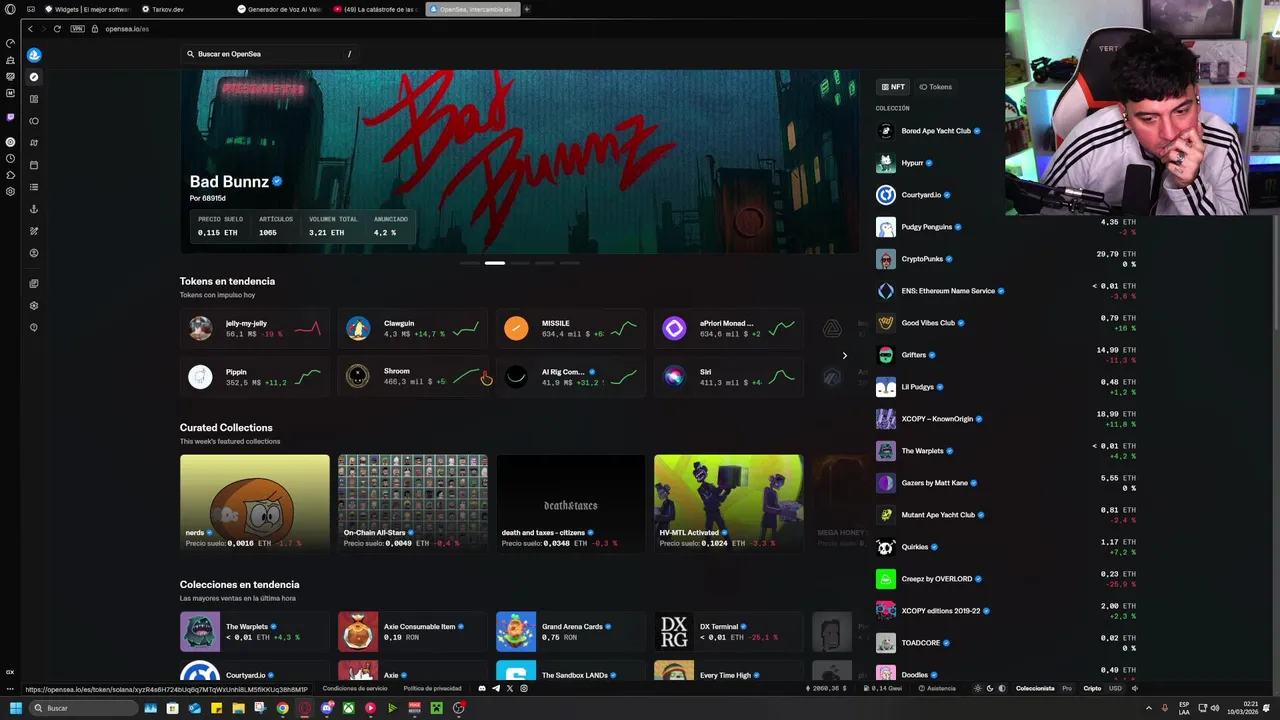Open Bored Ape Yacht Club collection
Viewport: 1280px width, 720px height.
tap(935, 131)
